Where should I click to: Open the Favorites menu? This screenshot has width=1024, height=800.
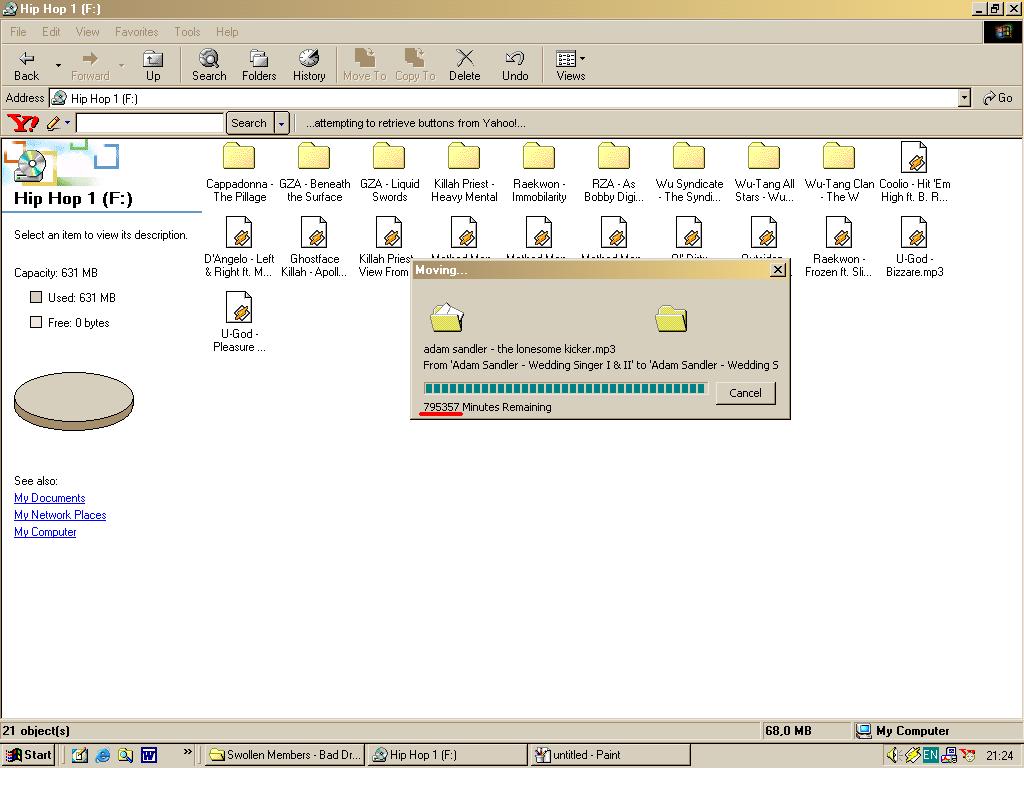(x=136, y=31)
